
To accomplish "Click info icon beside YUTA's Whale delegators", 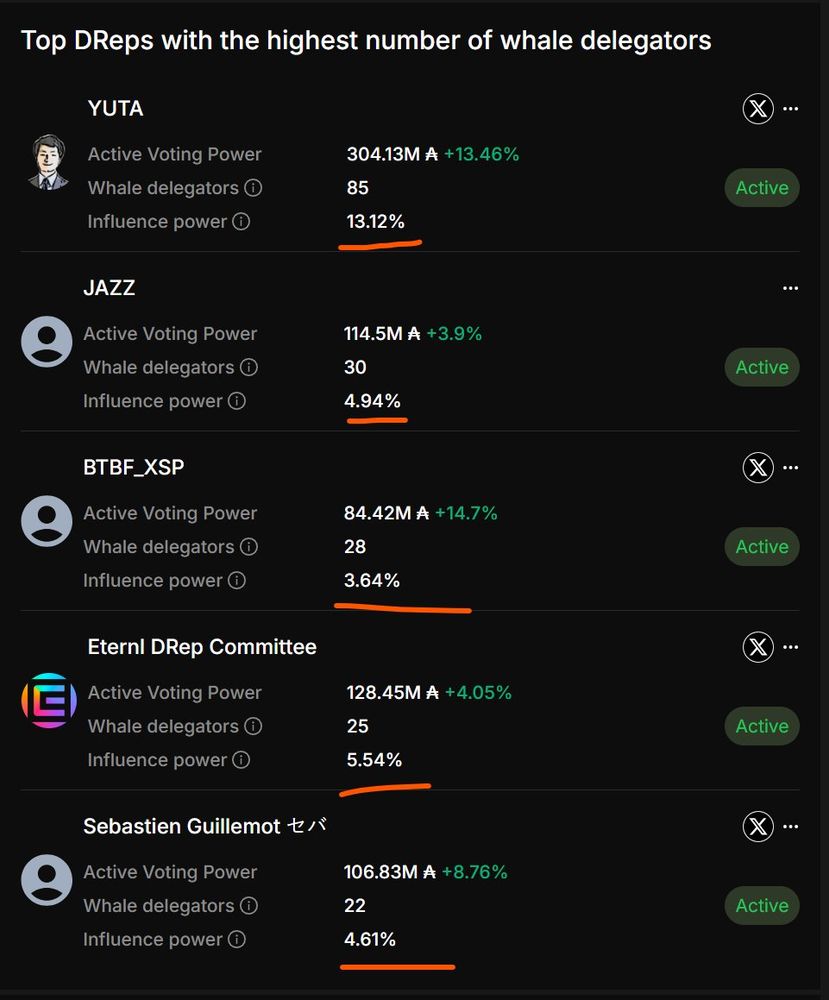I will 254,188.
